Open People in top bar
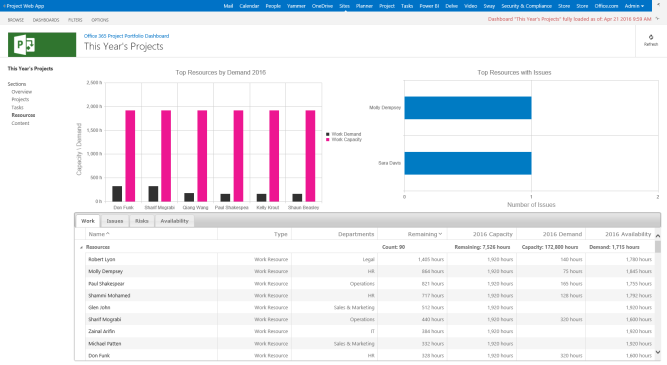The image size is (667, 365). pos(273,6)
